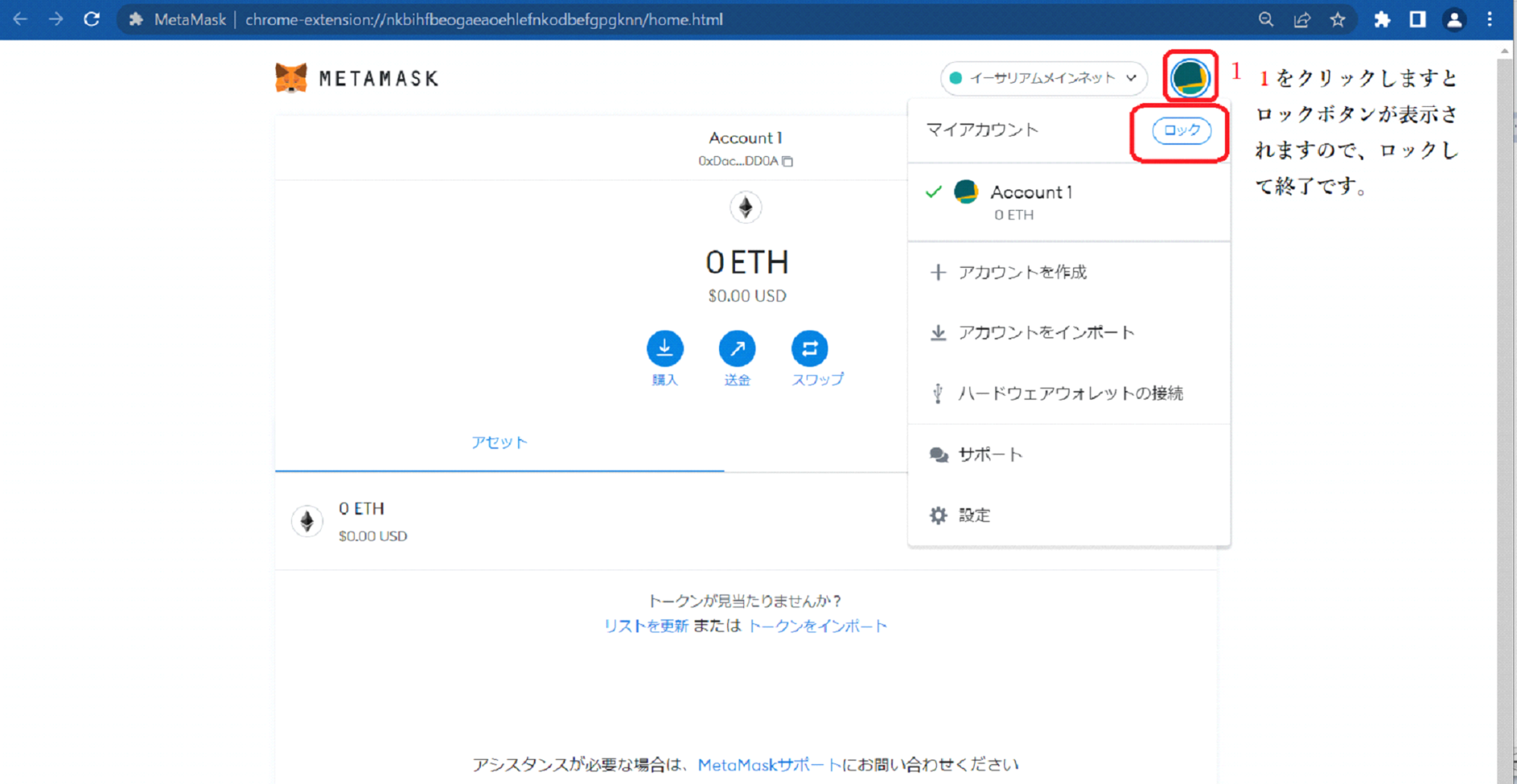Image resolution: width=1517 pixels, height=784 pixels.
Task: Choose ハードウェアウォレットの接続 menu entry
Action: tap(1069, 394)
